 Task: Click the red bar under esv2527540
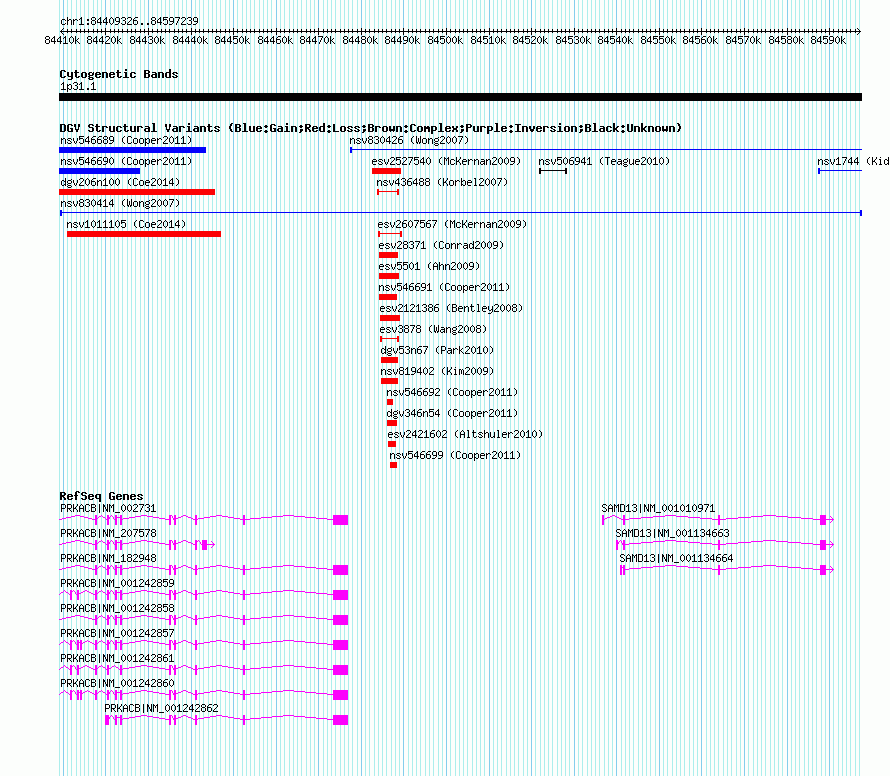point(387,171)
